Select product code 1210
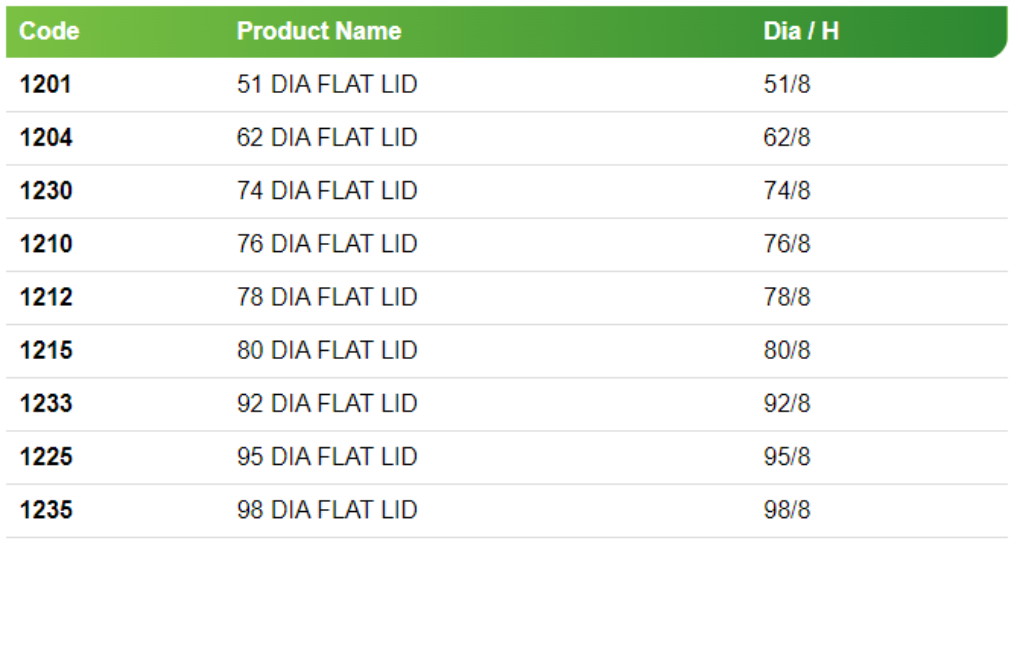1024x650 pixels. [46, 244]
